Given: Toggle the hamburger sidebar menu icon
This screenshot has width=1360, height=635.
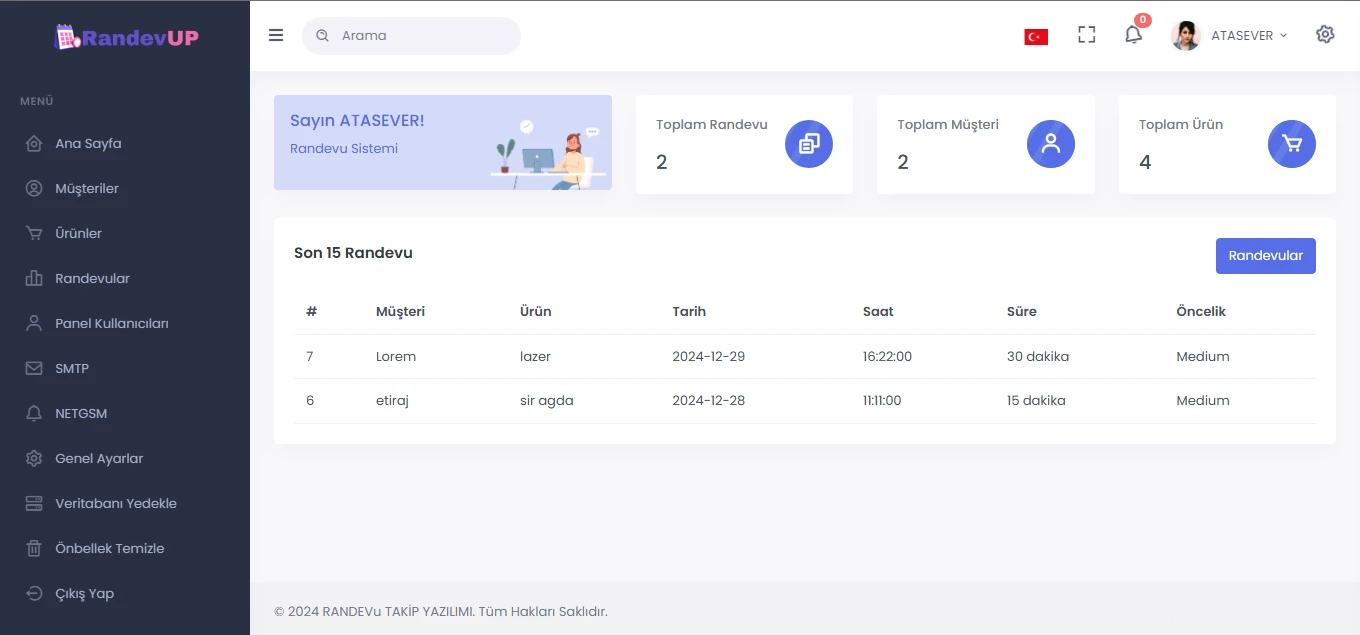Looking at the screenshot, I should click(x=276, y=35).
